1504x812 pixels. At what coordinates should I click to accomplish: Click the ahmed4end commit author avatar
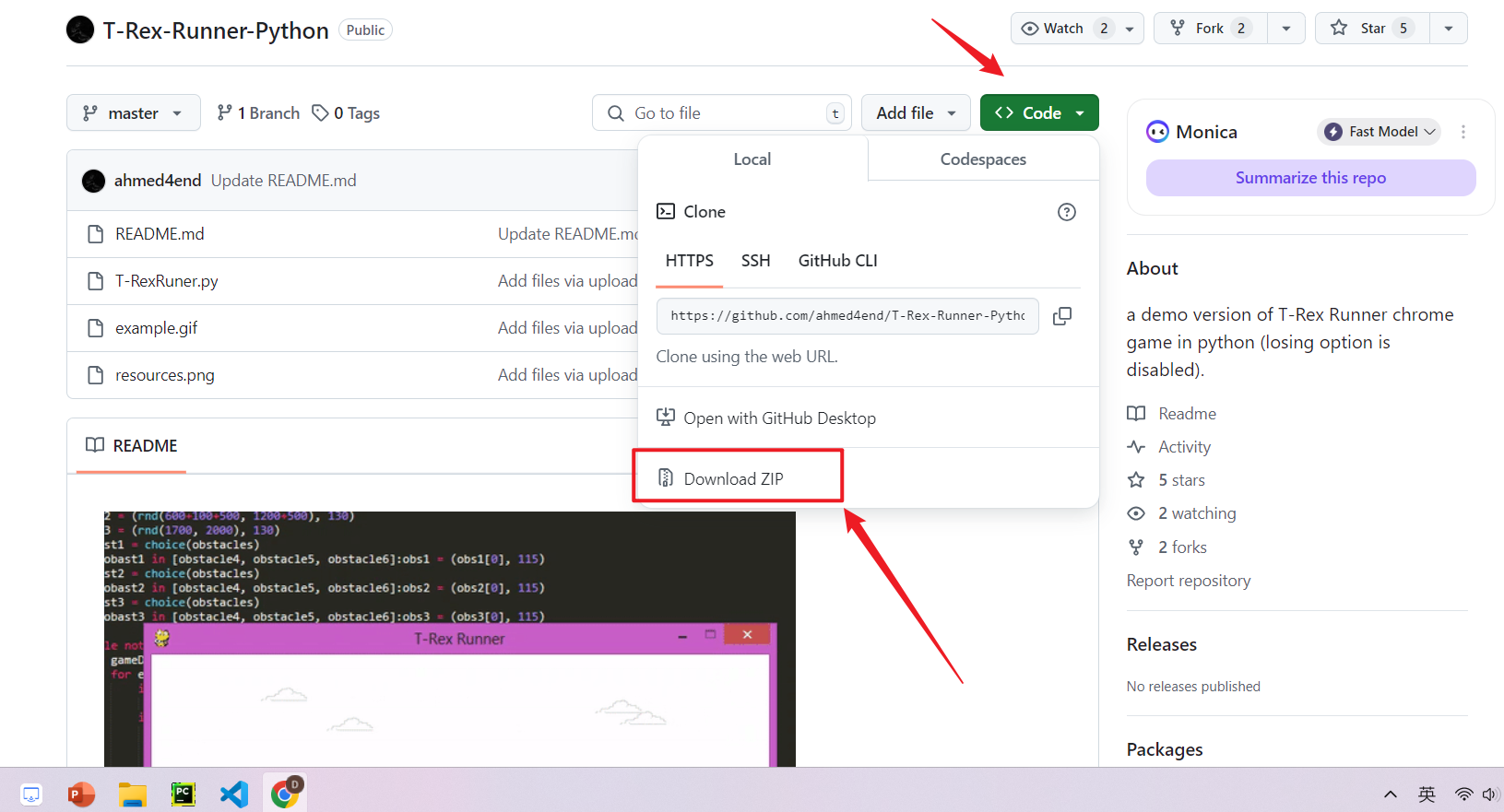[93, 181]
